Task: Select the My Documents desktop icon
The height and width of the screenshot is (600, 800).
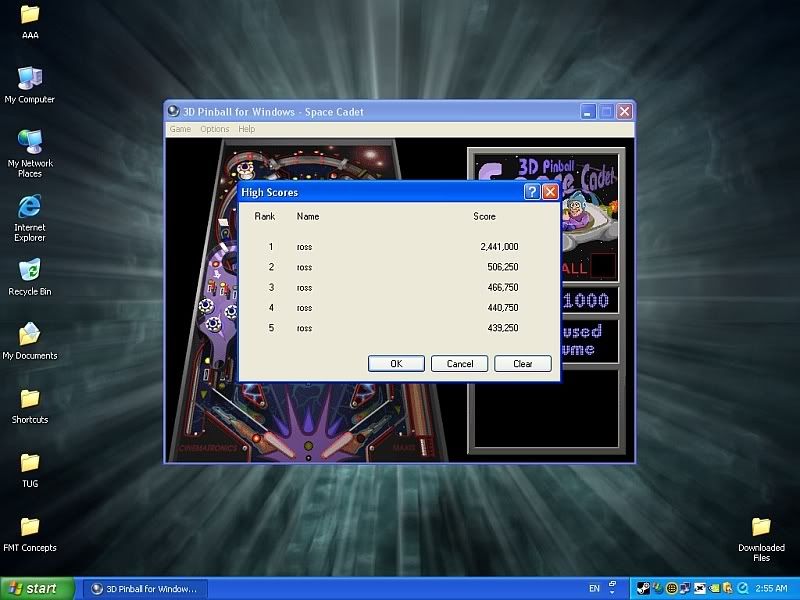Action: coord(30,341)
